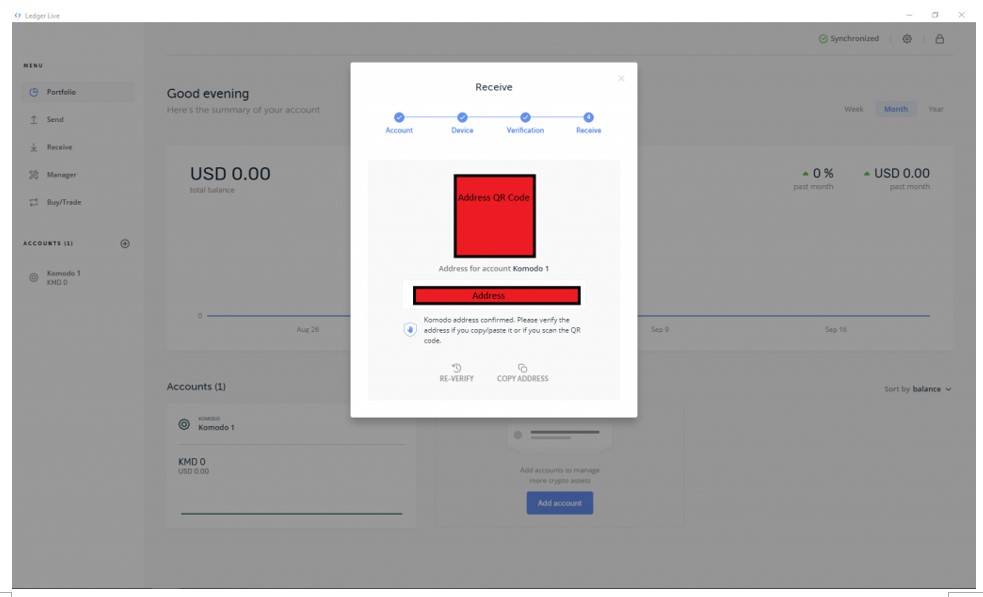Switch chart range to Month
Image resolution: width=983 pixels, height=597 pixels.
click(896, 109)
